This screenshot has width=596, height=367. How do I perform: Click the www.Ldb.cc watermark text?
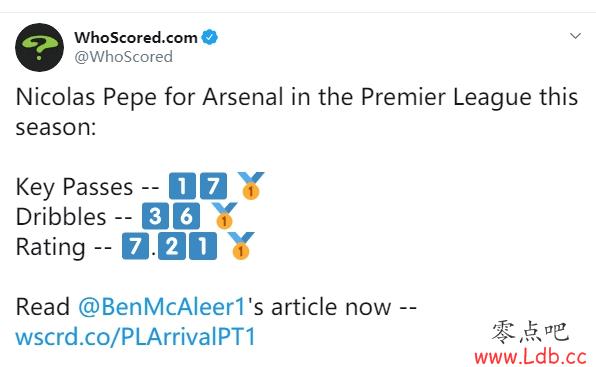tap(531, 357)
